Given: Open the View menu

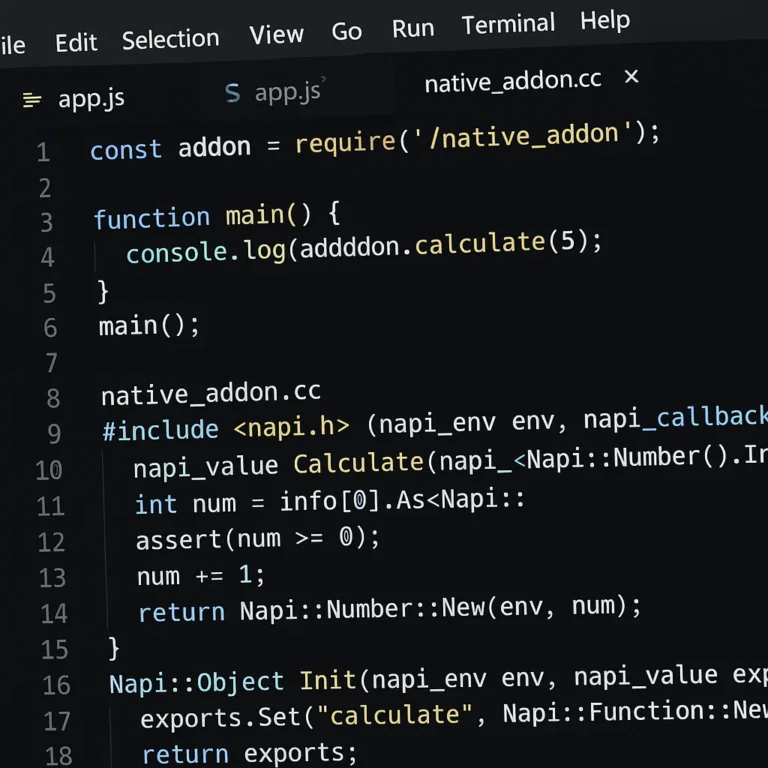Looking at the screenshot, I should pos(276,34).
